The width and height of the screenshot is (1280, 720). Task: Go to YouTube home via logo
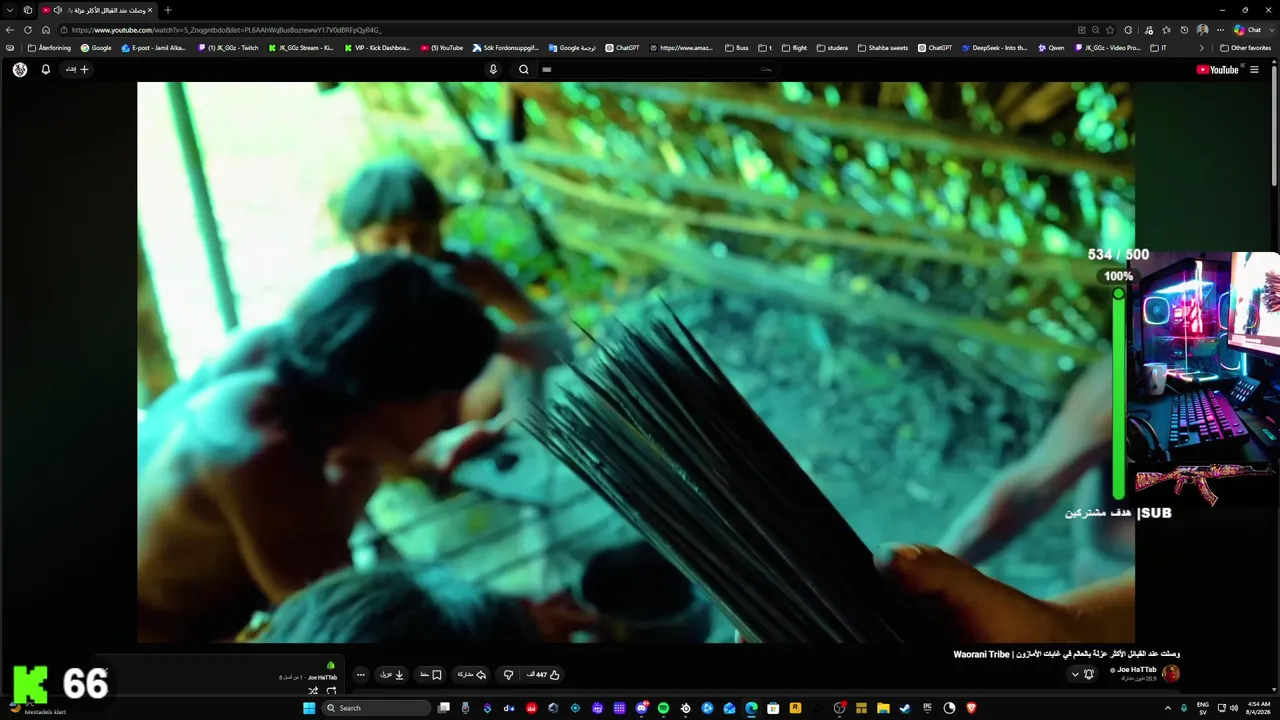pyautogui.click(x=1217, y=69)
